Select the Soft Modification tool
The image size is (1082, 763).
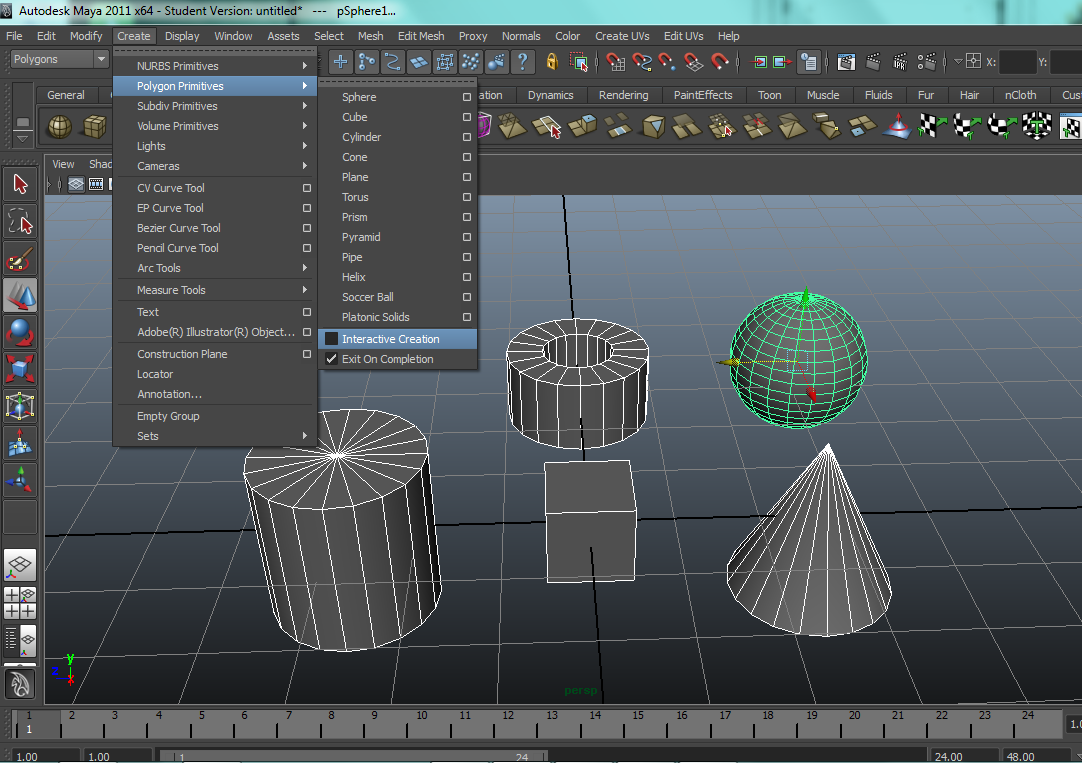(x=20, y=443)
